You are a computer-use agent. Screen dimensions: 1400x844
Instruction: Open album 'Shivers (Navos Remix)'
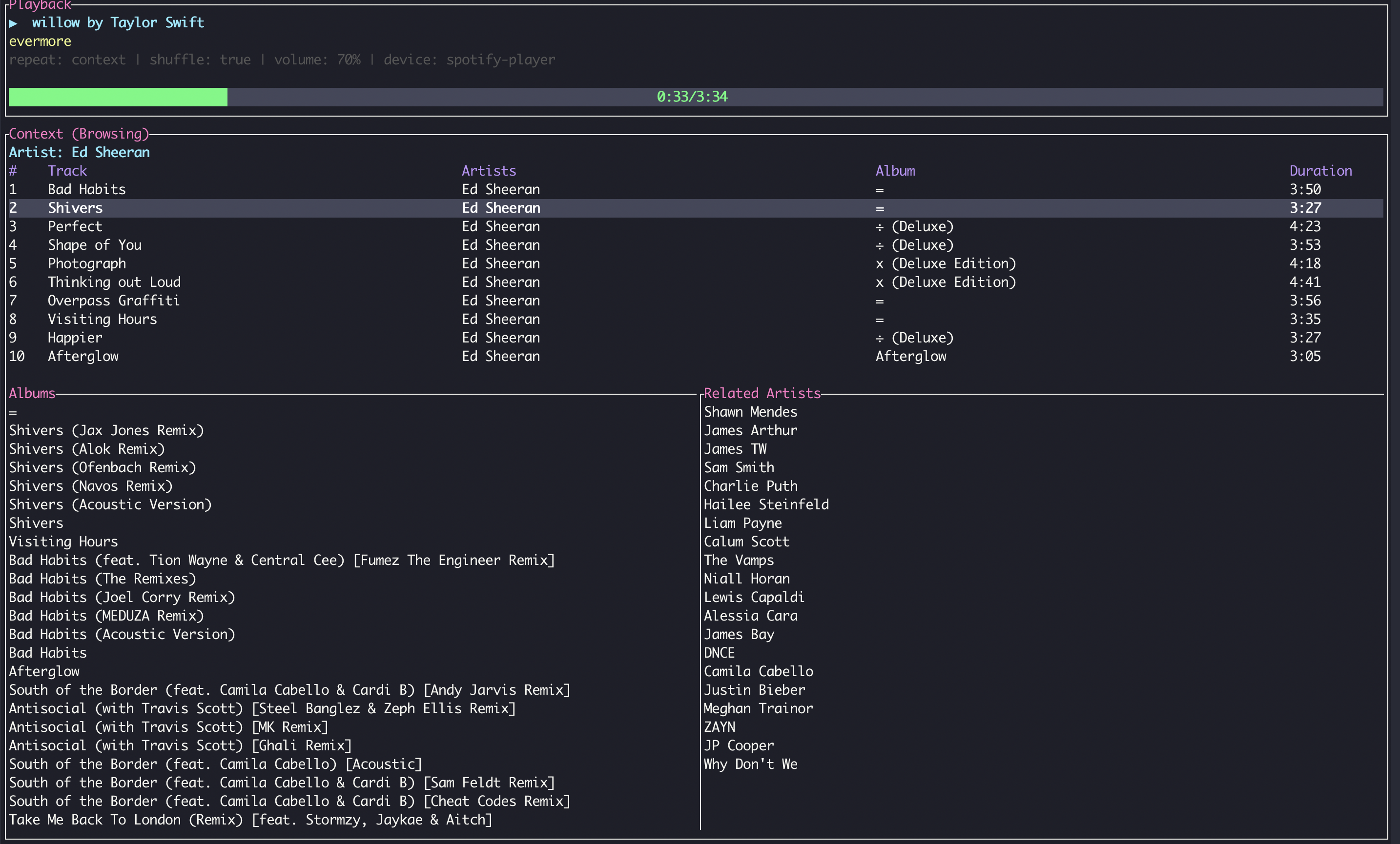click(90, 486)
